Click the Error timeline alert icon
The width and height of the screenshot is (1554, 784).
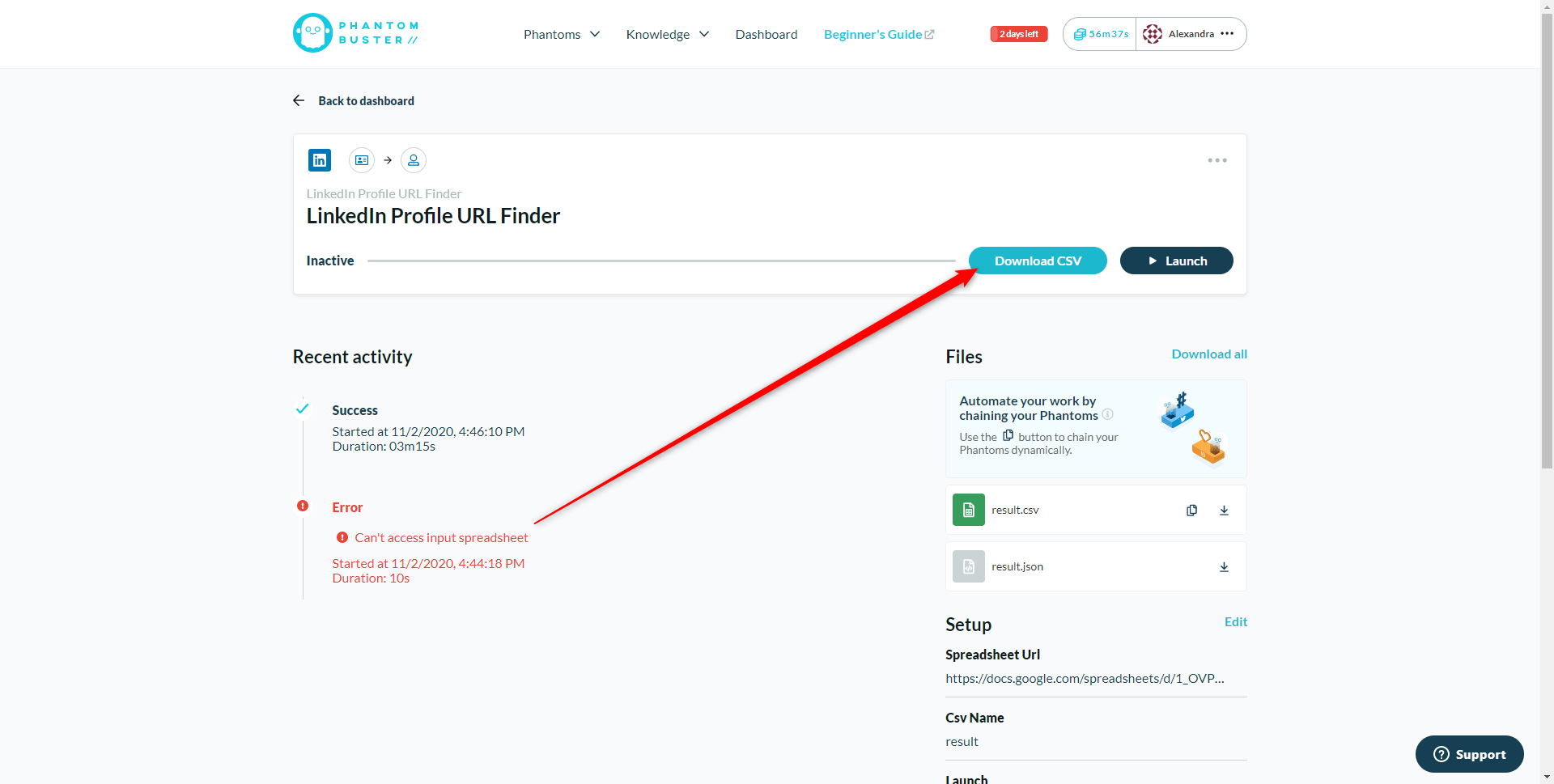303,506
